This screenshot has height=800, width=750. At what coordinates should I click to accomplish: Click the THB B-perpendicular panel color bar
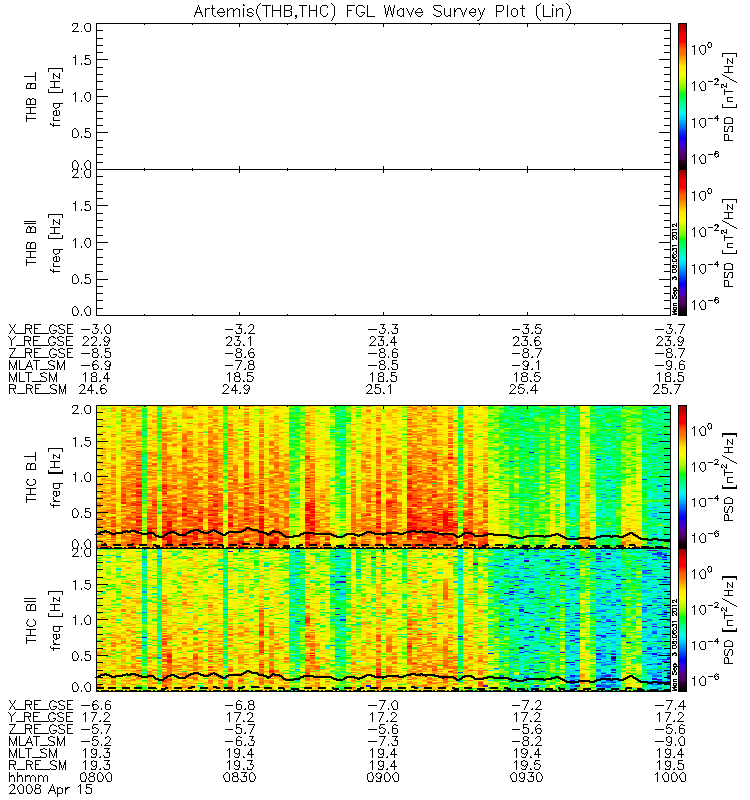pos(682,96)
